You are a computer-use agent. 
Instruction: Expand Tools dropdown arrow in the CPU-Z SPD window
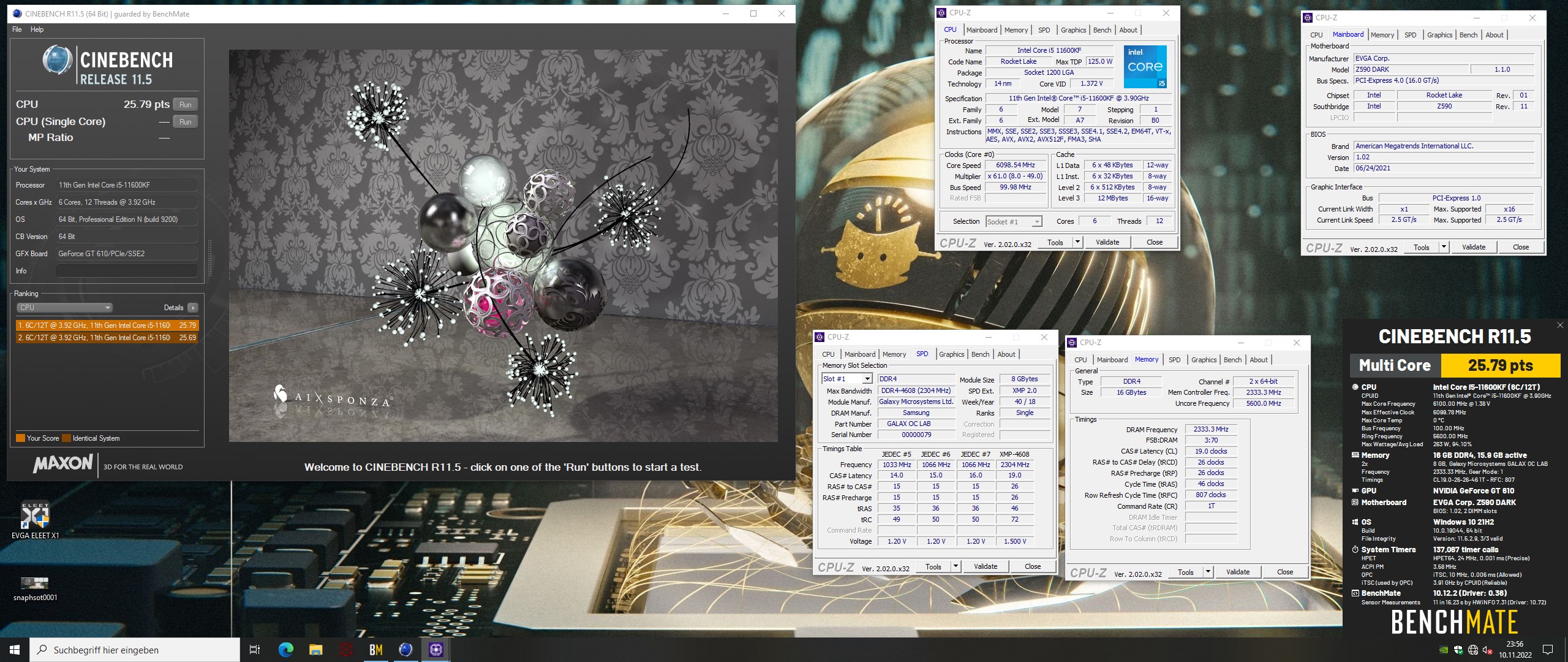(956, 566)
